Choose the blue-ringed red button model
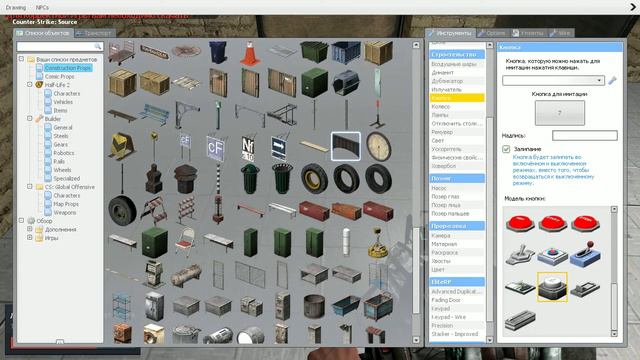 point(552,256)
